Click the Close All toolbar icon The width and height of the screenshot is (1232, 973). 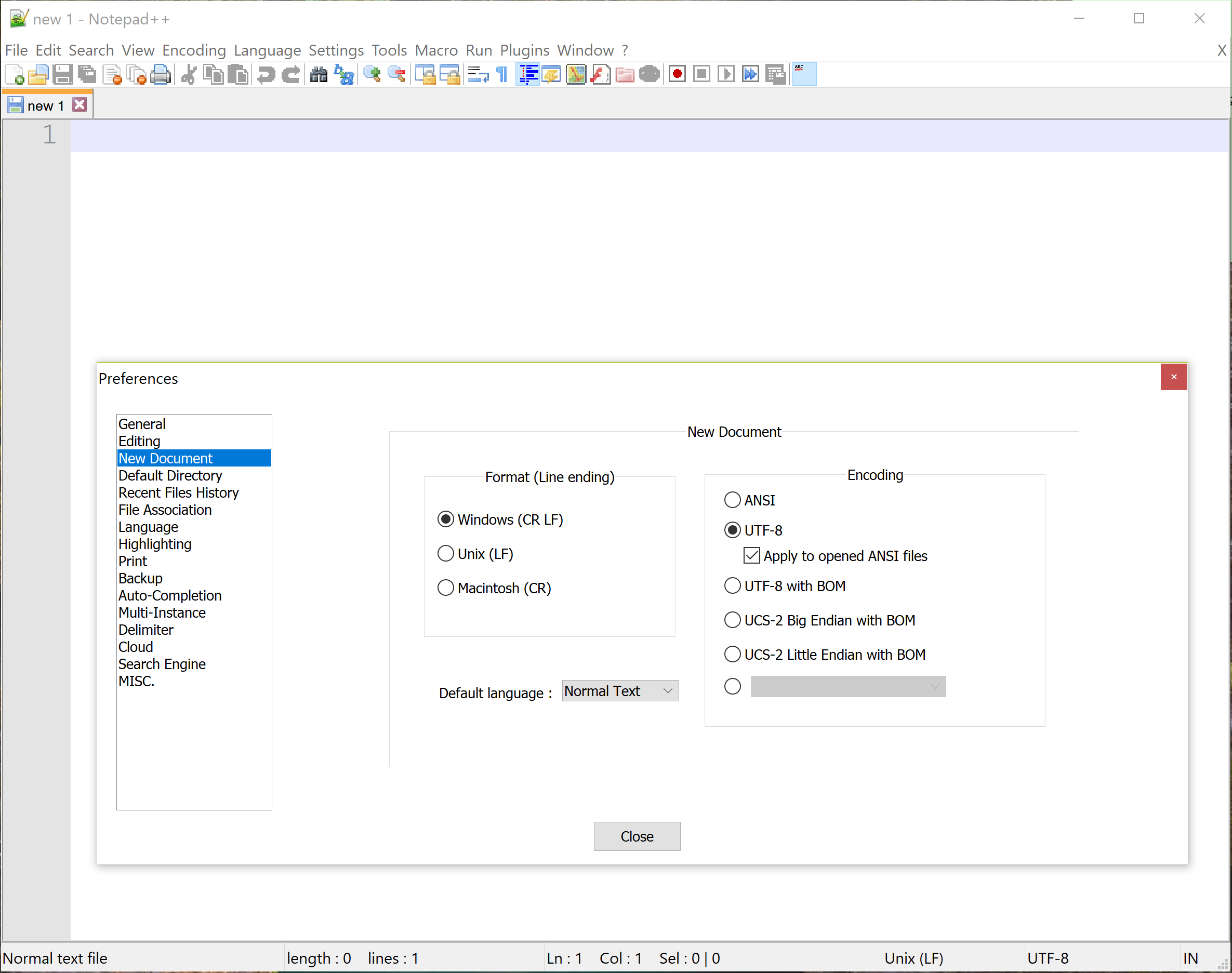coord(137,75)
